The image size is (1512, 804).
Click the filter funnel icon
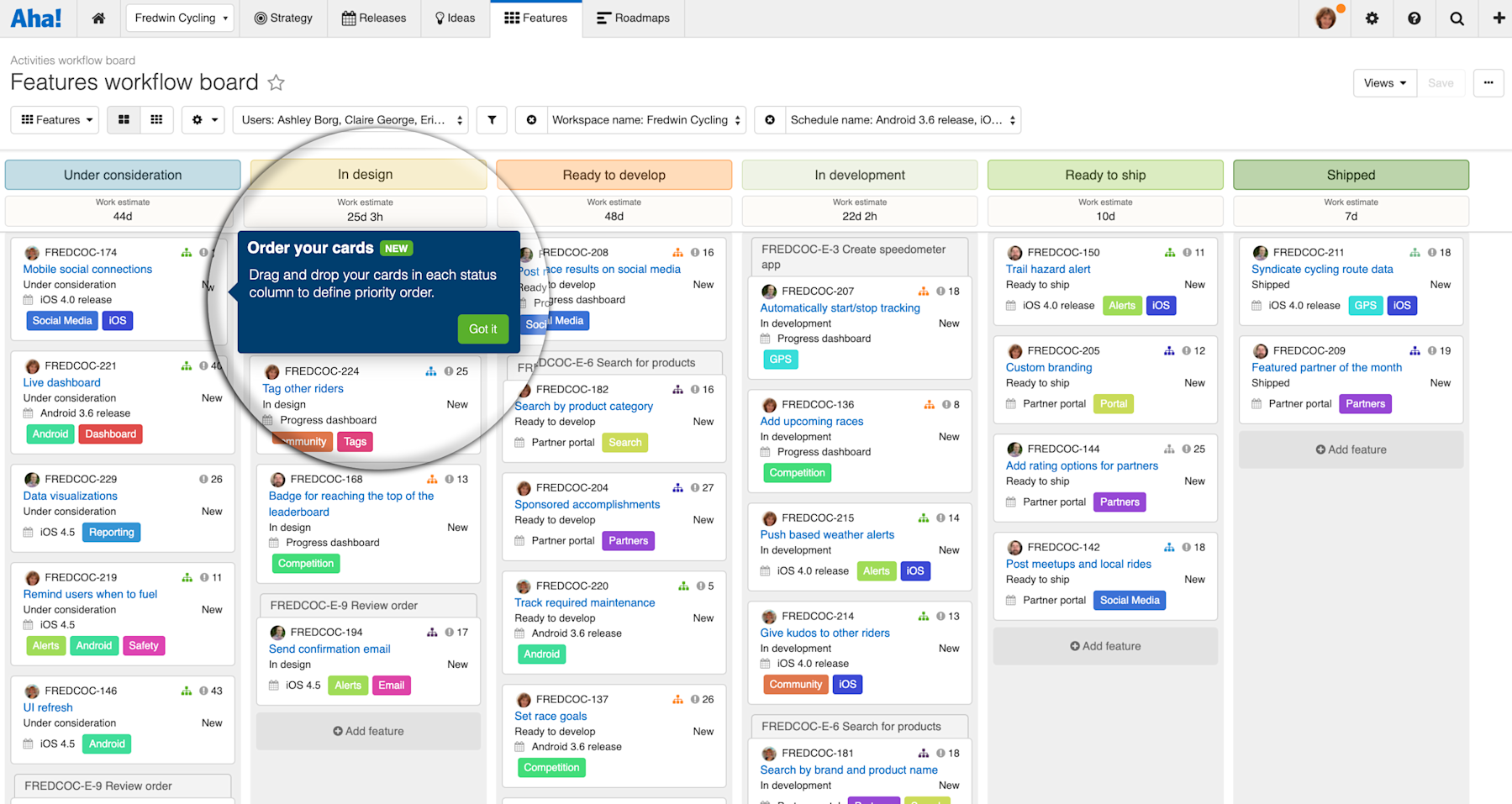tap(492, 119)
